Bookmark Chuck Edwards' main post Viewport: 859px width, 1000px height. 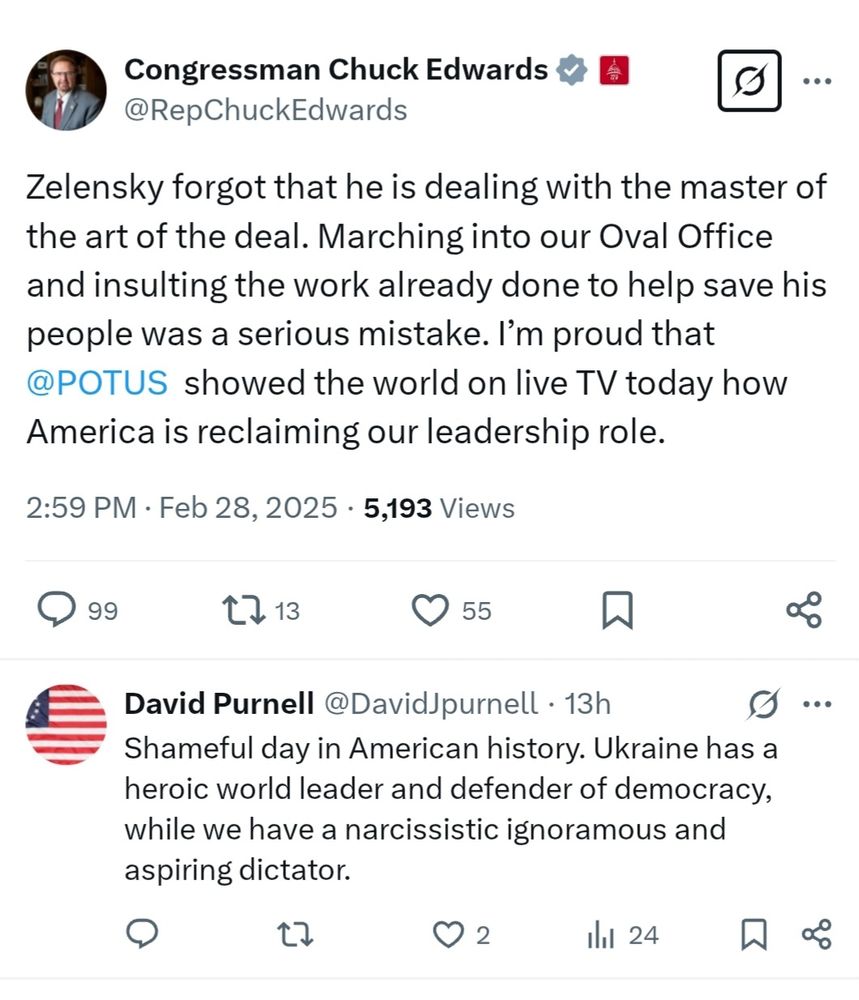[617, 609]
